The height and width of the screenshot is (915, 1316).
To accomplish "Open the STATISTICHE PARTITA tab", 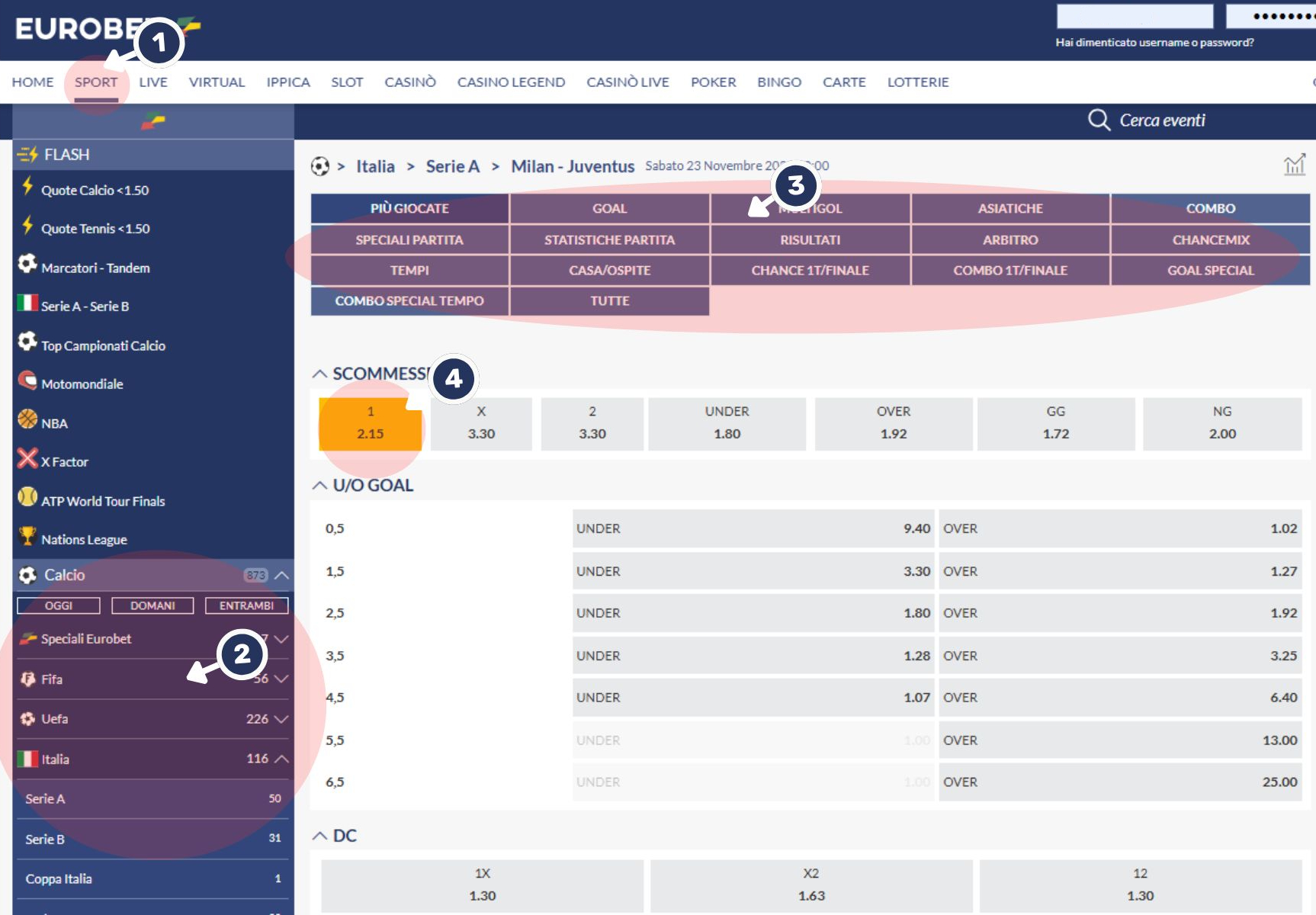I will (609, 239).
